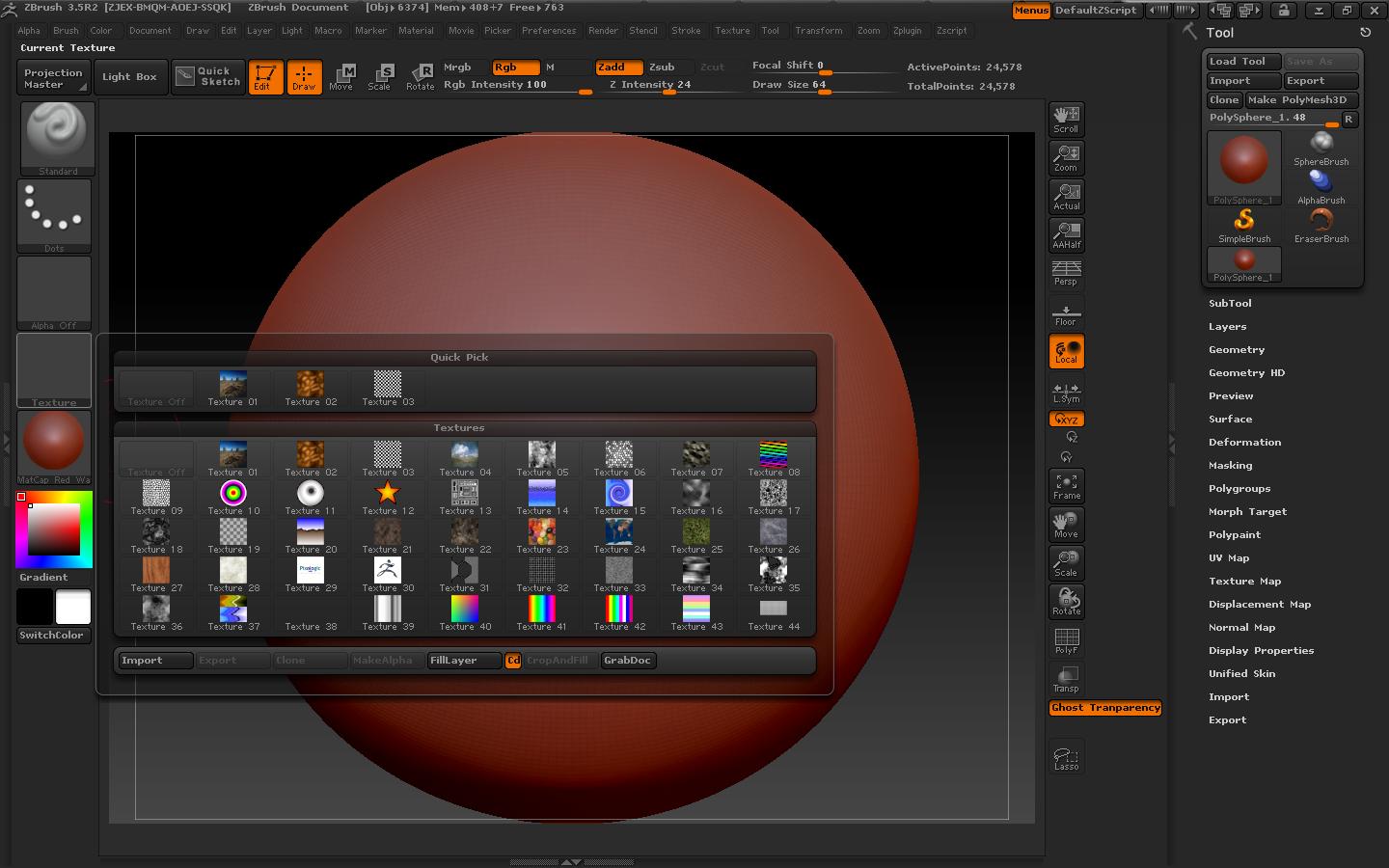
Task: Open the Texture menu
Action: [732, 30]
